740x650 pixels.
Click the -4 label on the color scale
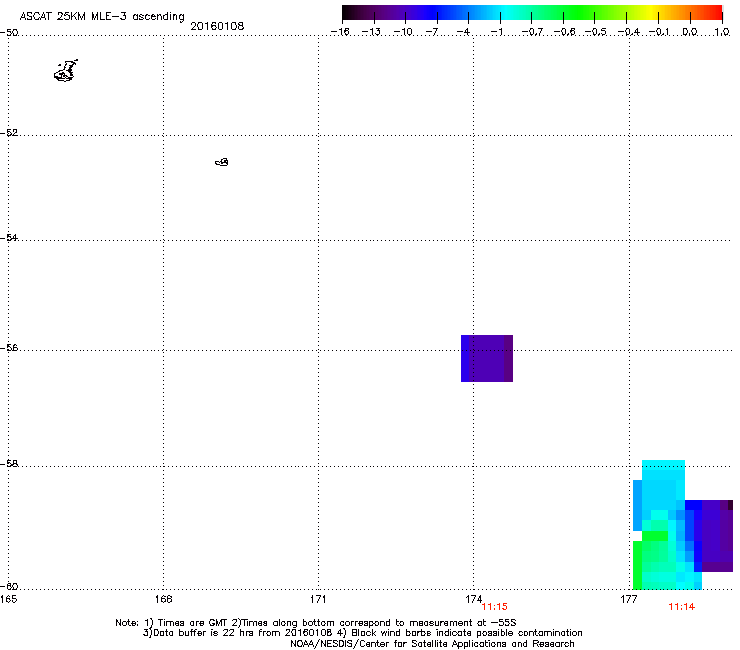point(463,32)
